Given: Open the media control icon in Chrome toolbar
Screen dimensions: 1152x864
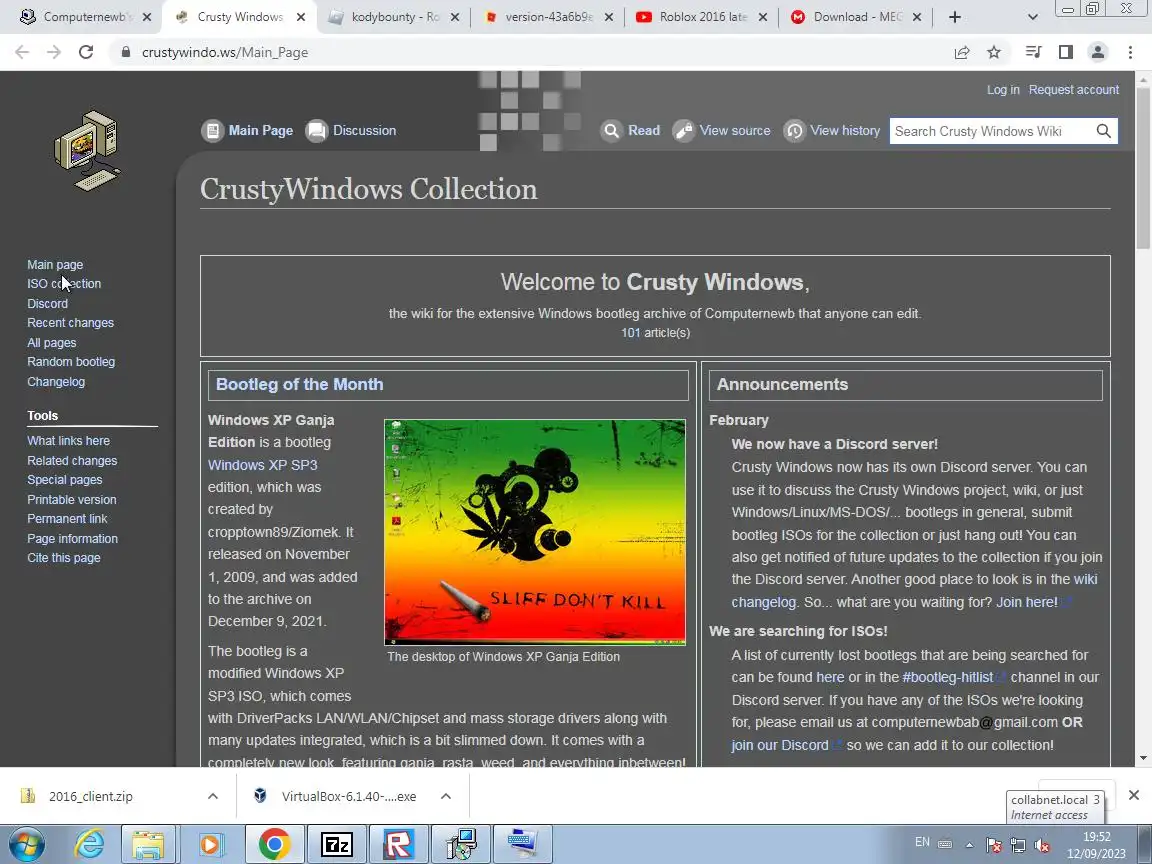Looking at the screenshot, I should (1033, 52).
